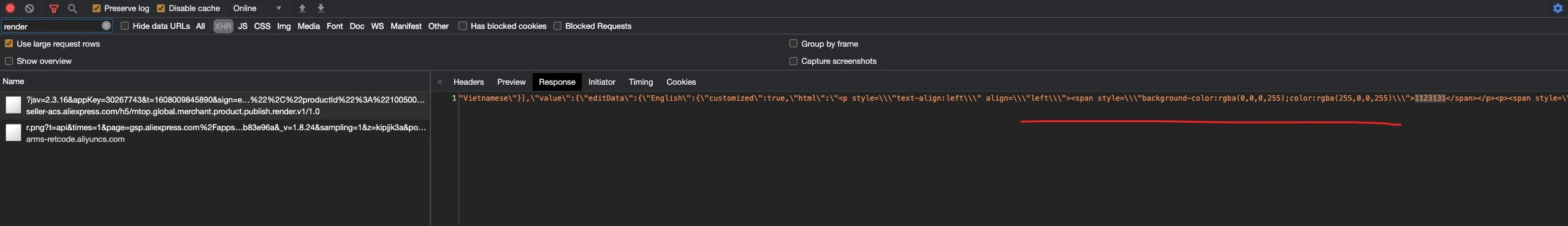Open the Initiator tab
Image resolution: width=1568 pixels, height=226 pixels.
[x=602, y=82]
